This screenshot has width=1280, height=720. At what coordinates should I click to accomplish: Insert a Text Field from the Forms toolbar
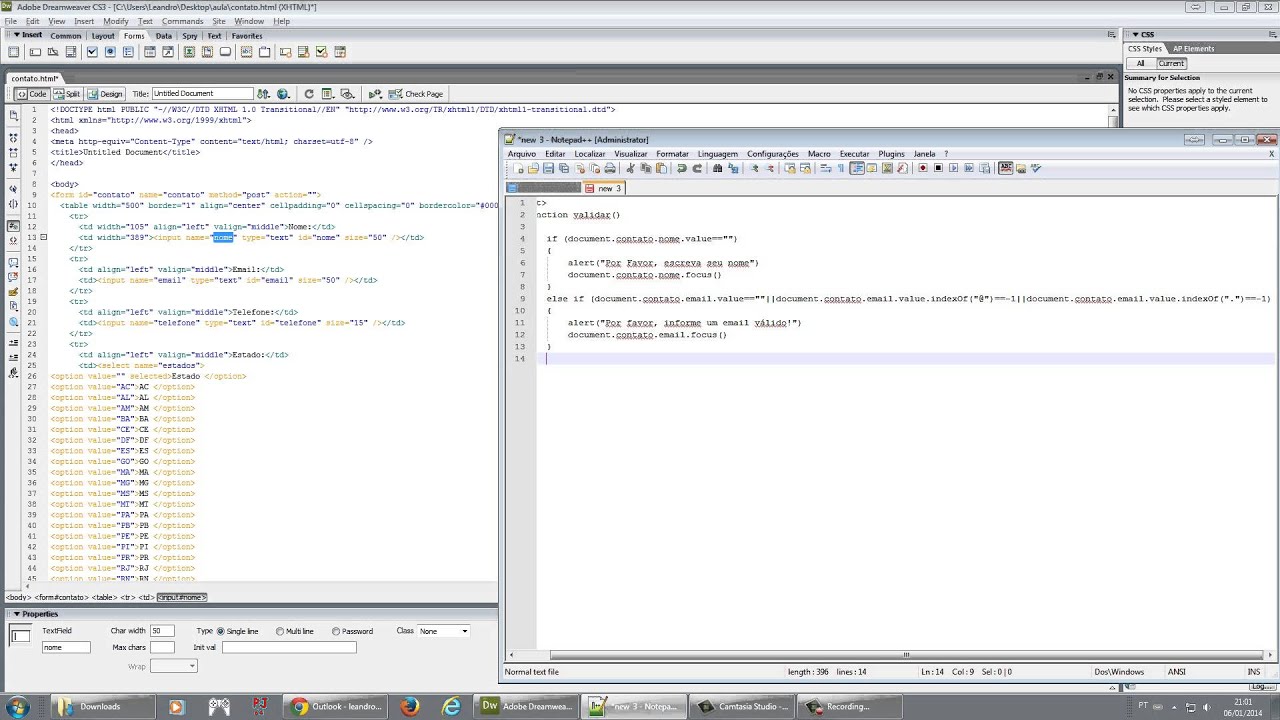click(35, 52)
